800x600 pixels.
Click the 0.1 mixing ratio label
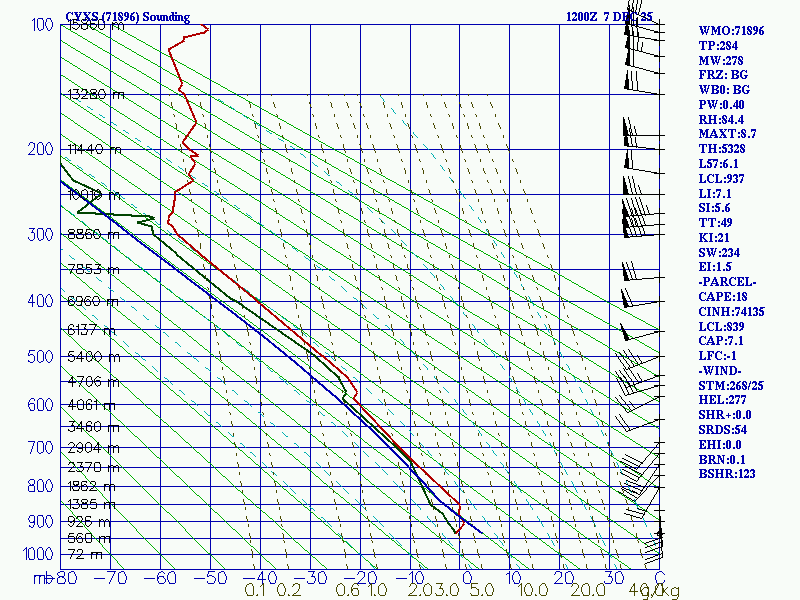point(255,590)
